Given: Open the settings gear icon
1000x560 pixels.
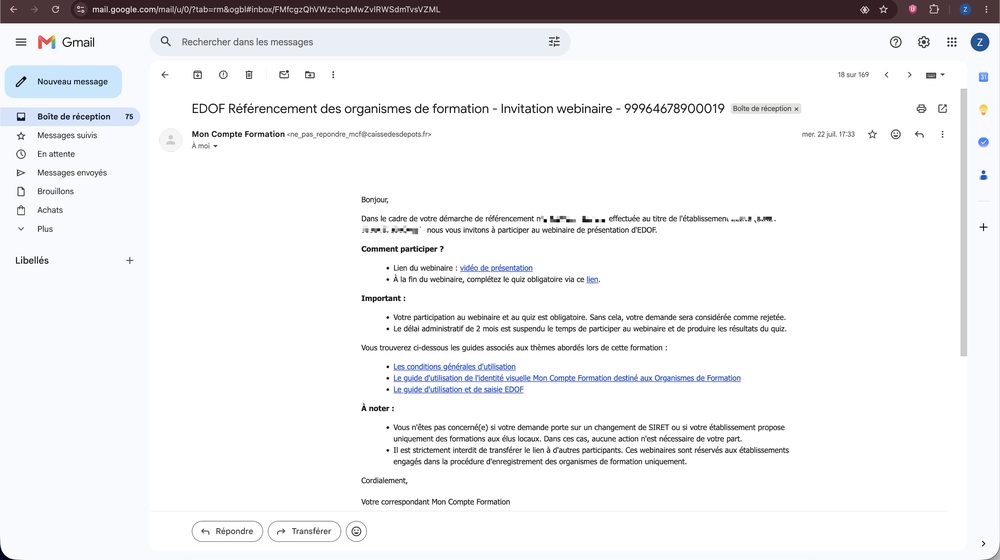Looking at the screenshot, I should (923, 42).
